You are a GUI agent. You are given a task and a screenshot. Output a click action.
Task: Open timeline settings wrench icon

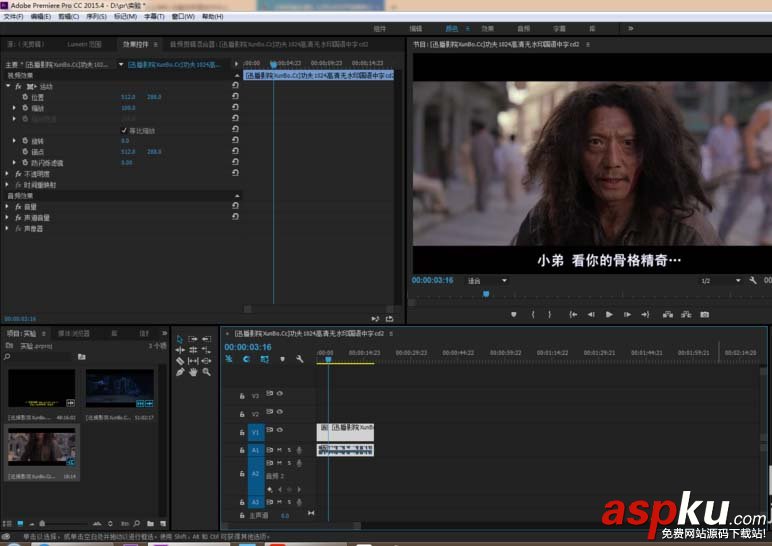pyautogui.click(x=299, y=359)
